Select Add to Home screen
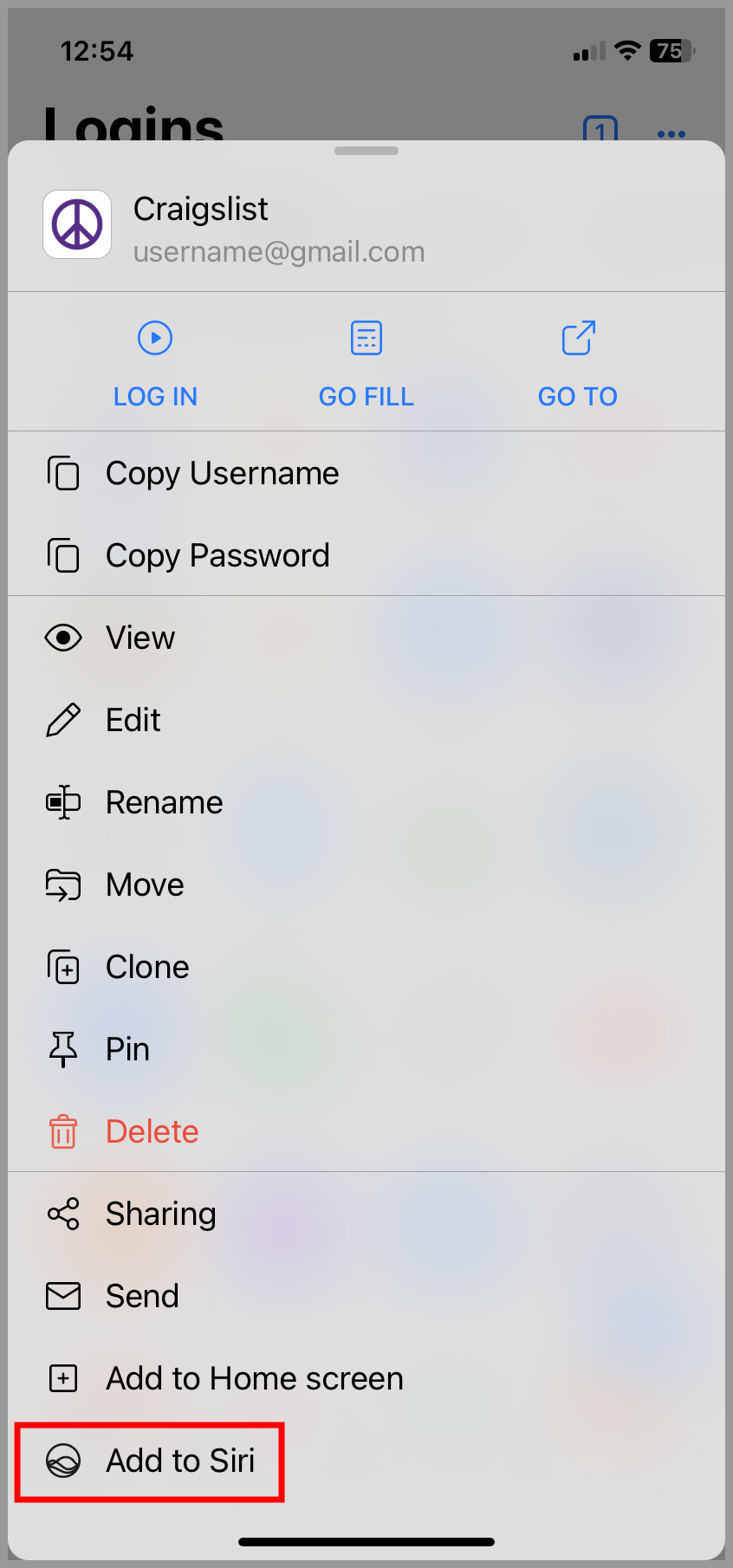This screenshot has width=733, height=1568. [x=254, y=1378]
